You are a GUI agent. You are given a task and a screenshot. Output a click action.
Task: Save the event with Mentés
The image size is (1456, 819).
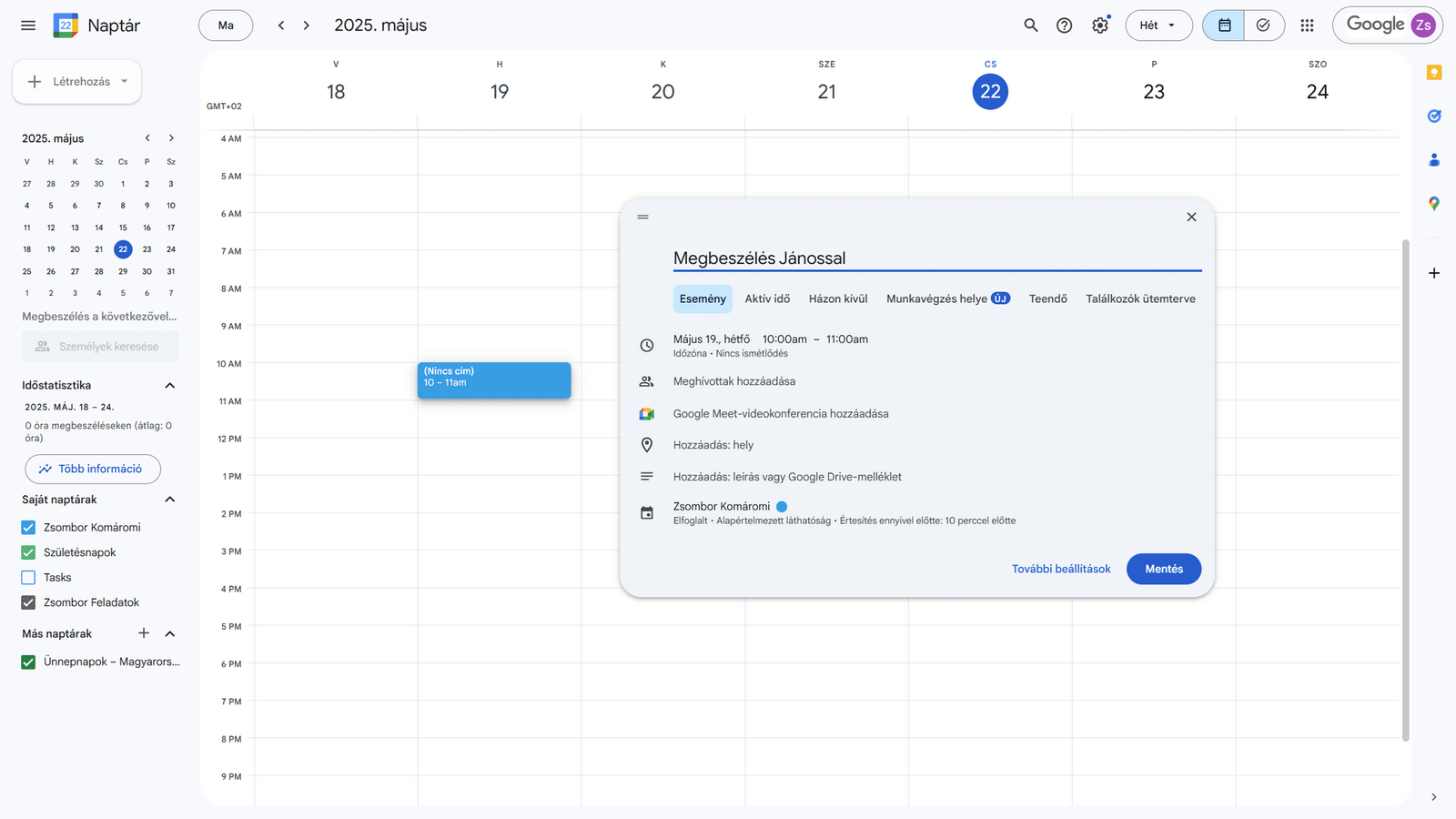(x=1163, y=569)
